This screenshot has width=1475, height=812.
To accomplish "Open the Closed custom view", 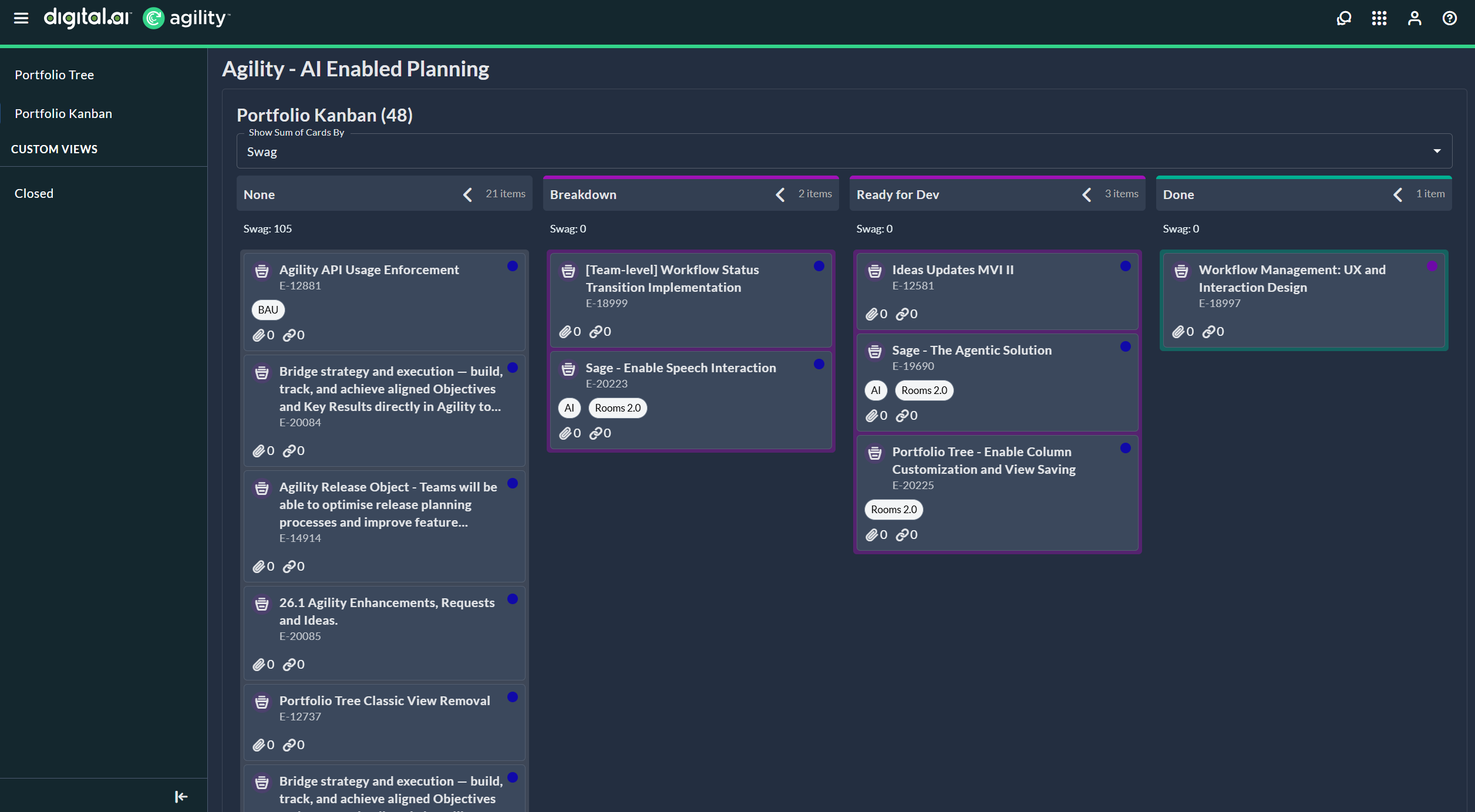I will 34,193.
